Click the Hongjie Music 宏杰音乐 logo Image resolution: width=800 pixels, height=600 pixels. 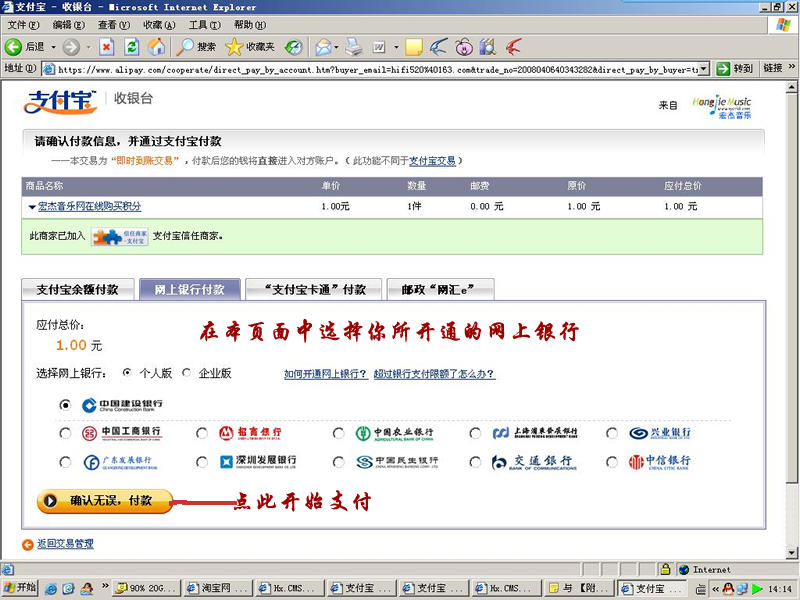click(722, 107)
